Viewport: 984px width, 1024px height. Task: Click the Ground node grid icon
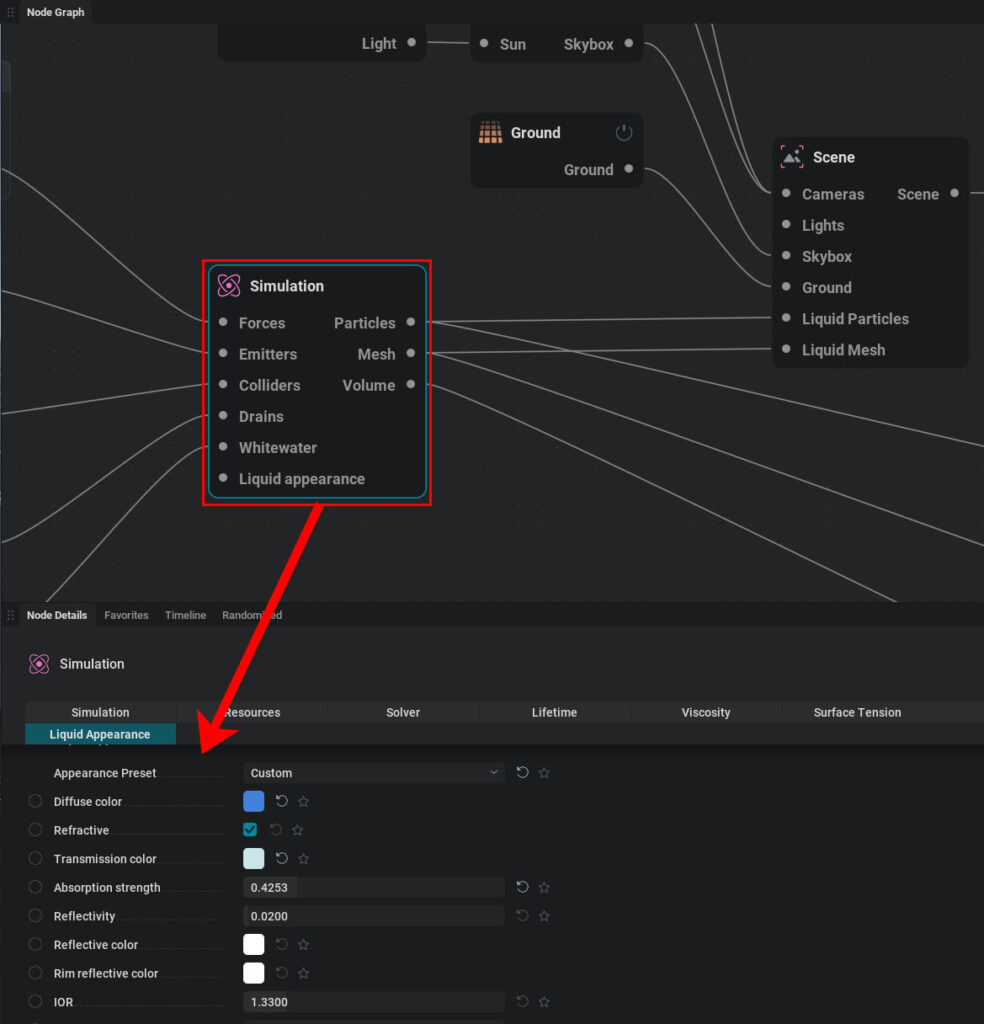pos(490,132)
